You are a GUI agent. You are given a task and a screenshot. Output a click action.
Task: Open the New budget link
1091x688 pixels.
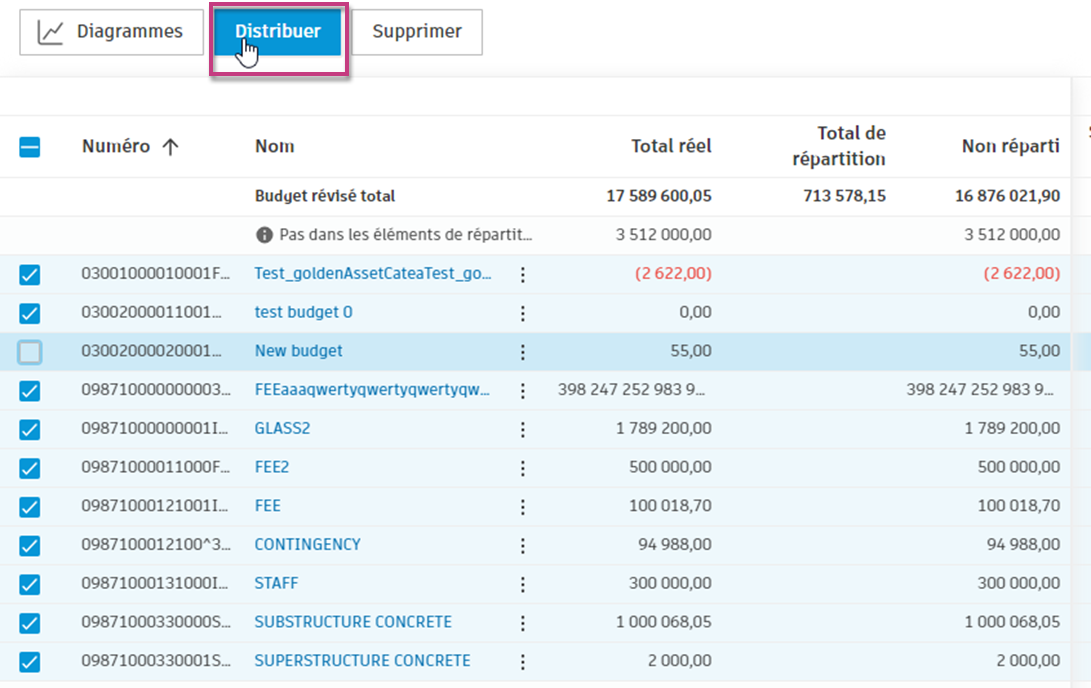pos(298,351)
